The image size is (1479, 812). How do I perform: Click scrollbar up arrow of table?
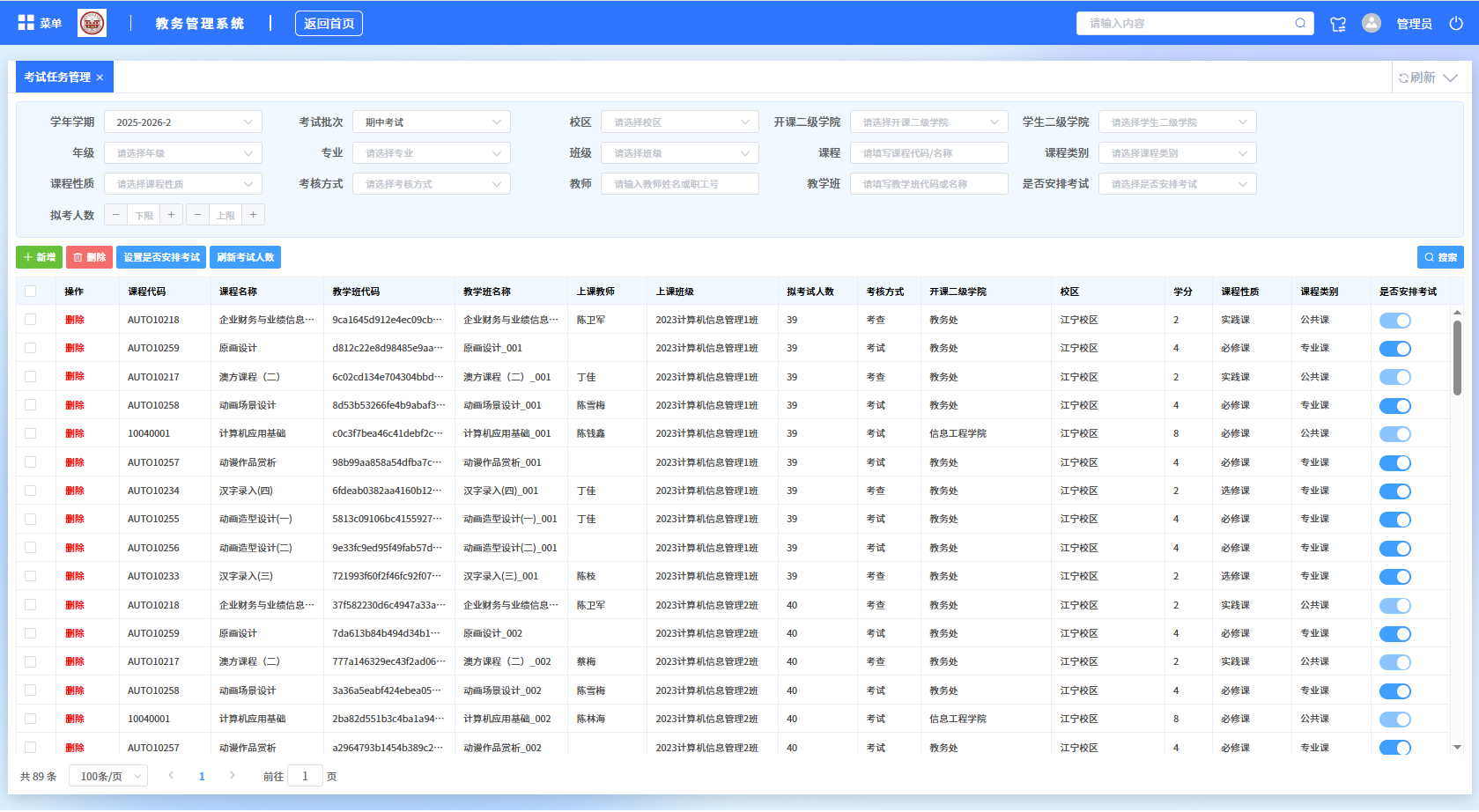tap(1457, 313)
